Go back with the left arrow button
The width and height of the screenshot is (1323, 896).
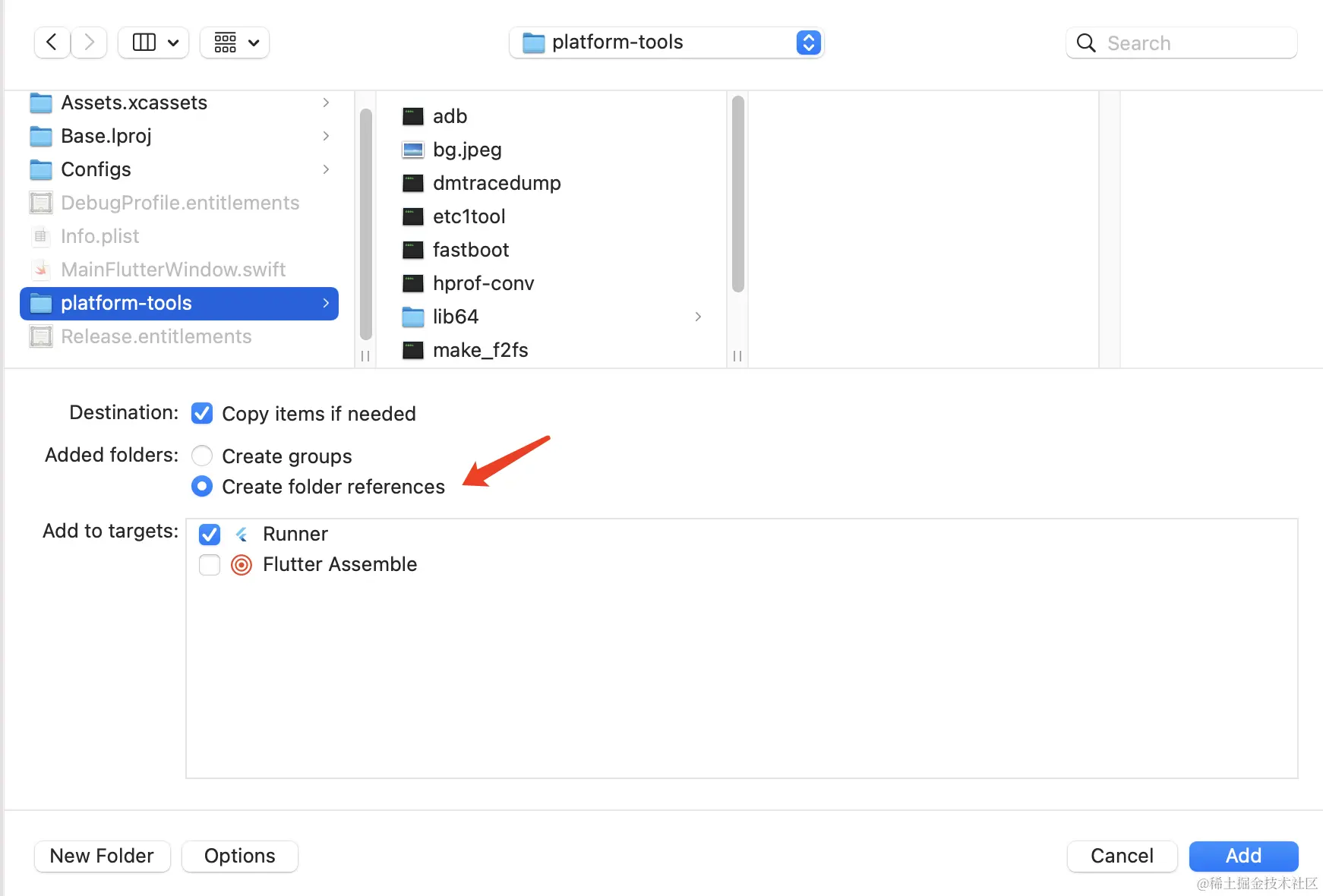pos(52,43)
